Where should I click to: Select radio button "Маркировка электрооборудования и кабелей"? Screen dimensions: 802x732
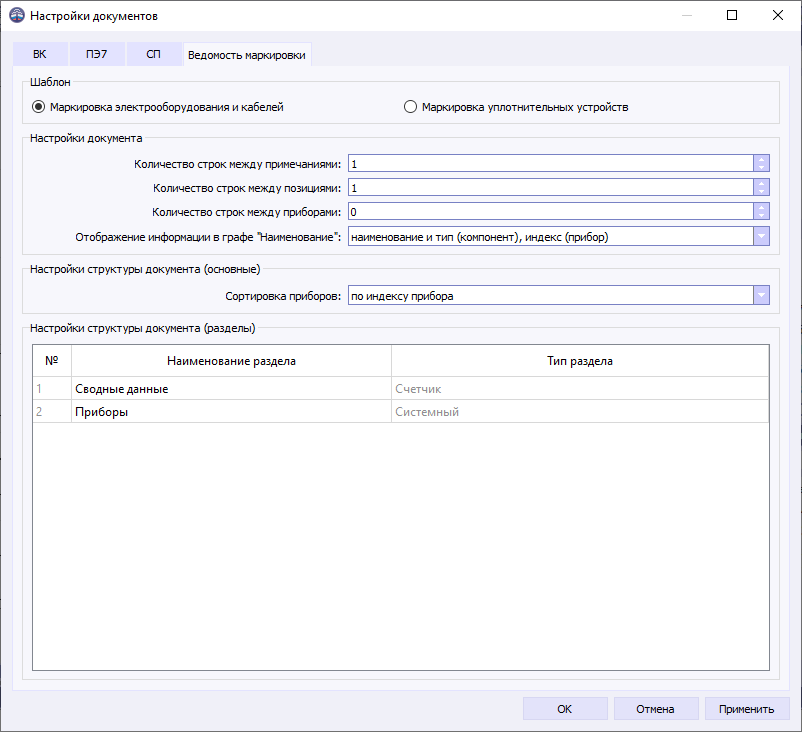[x=37, y=106]
